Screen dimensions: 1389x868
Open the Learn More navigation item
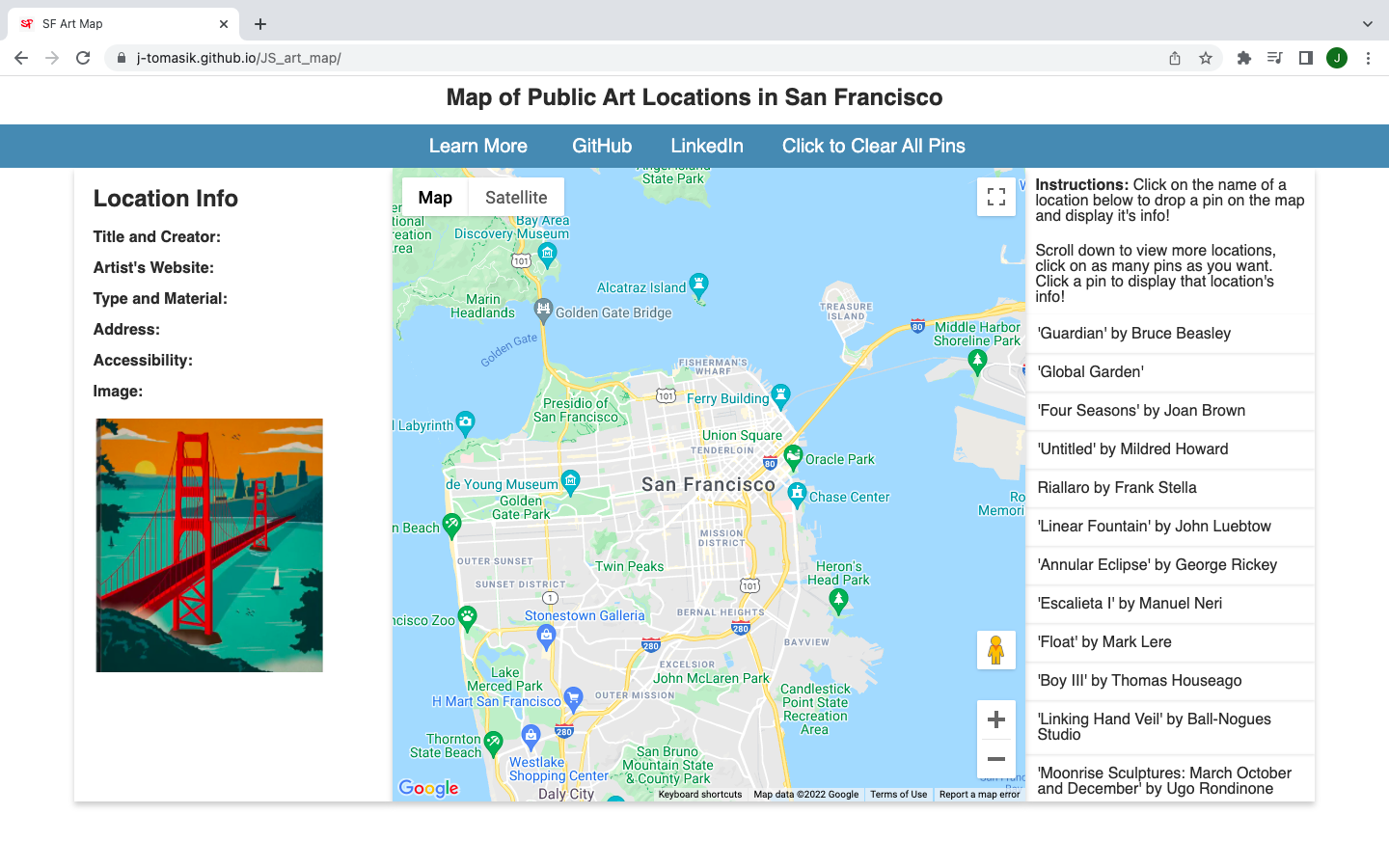478,146
